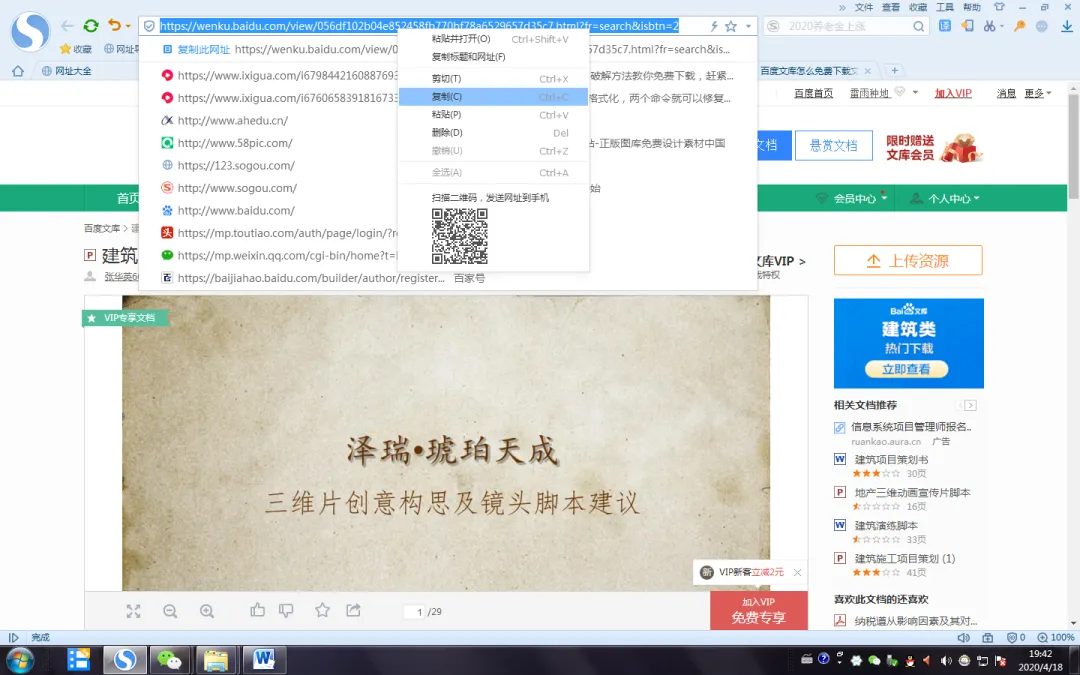Click the fullscreen expand icon
Screen dimensions: 1080x675
click(x=134, y=611)
